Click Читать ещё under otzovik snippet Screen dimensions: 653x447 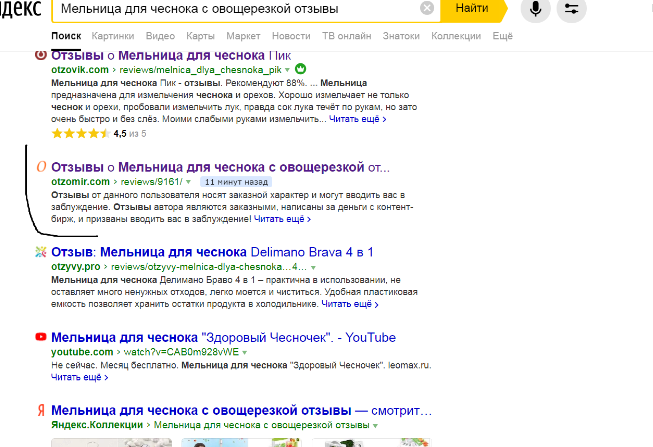[x=357, y=119]
